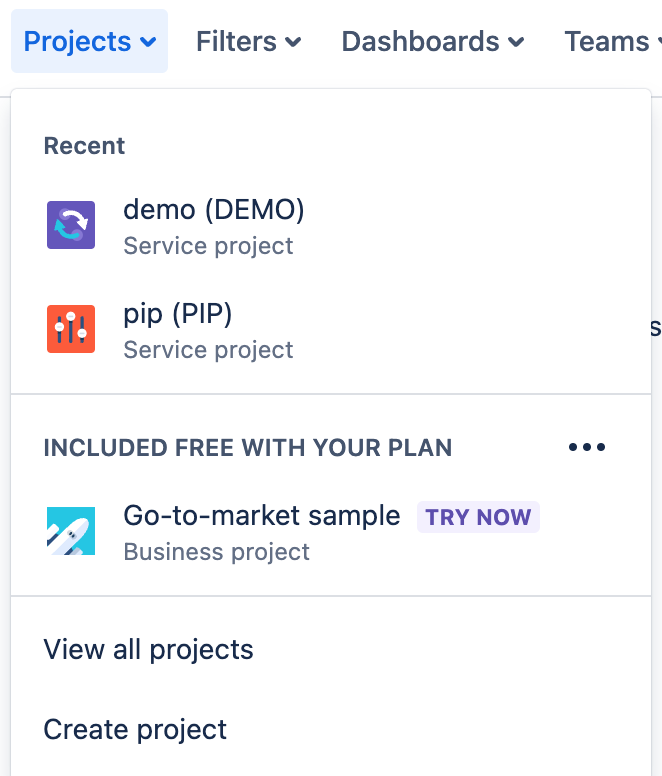The image size is (662, 776).
Task: Open the Go-to-market sample project
Action: tap(261, 516)
